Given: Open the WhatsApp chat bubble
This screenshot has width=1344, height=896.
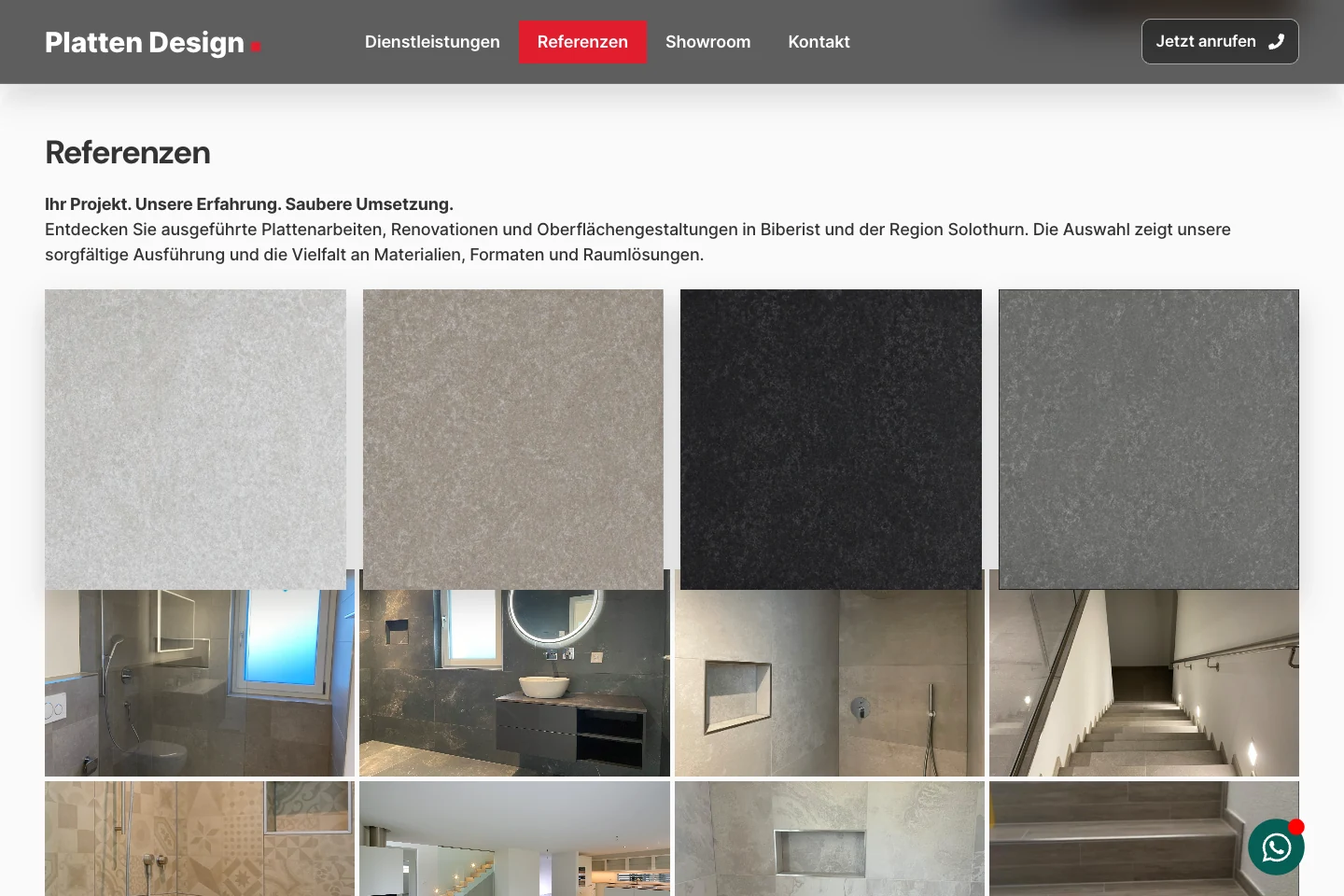Looking at the screenshot, I should click(1276, 847).
